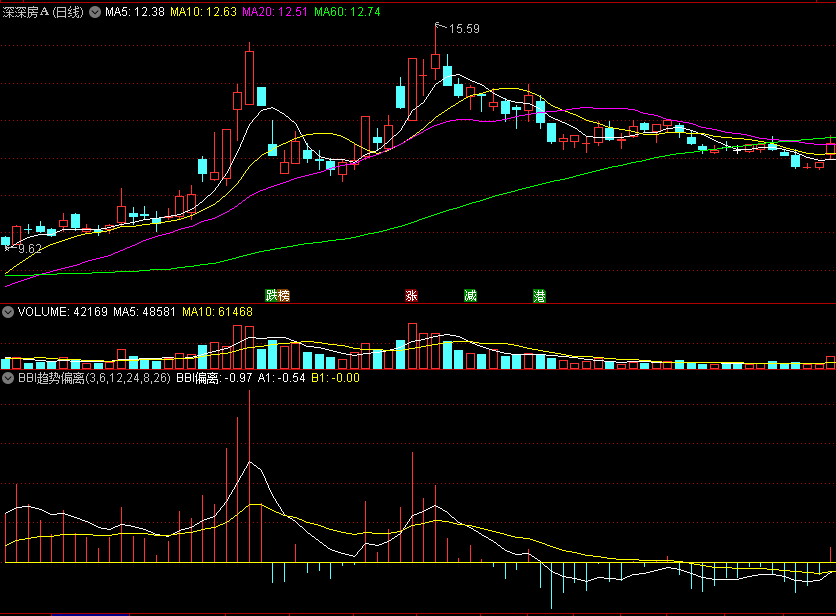
Task: Click the yellow B1 value label
Action: coord(335,378)
